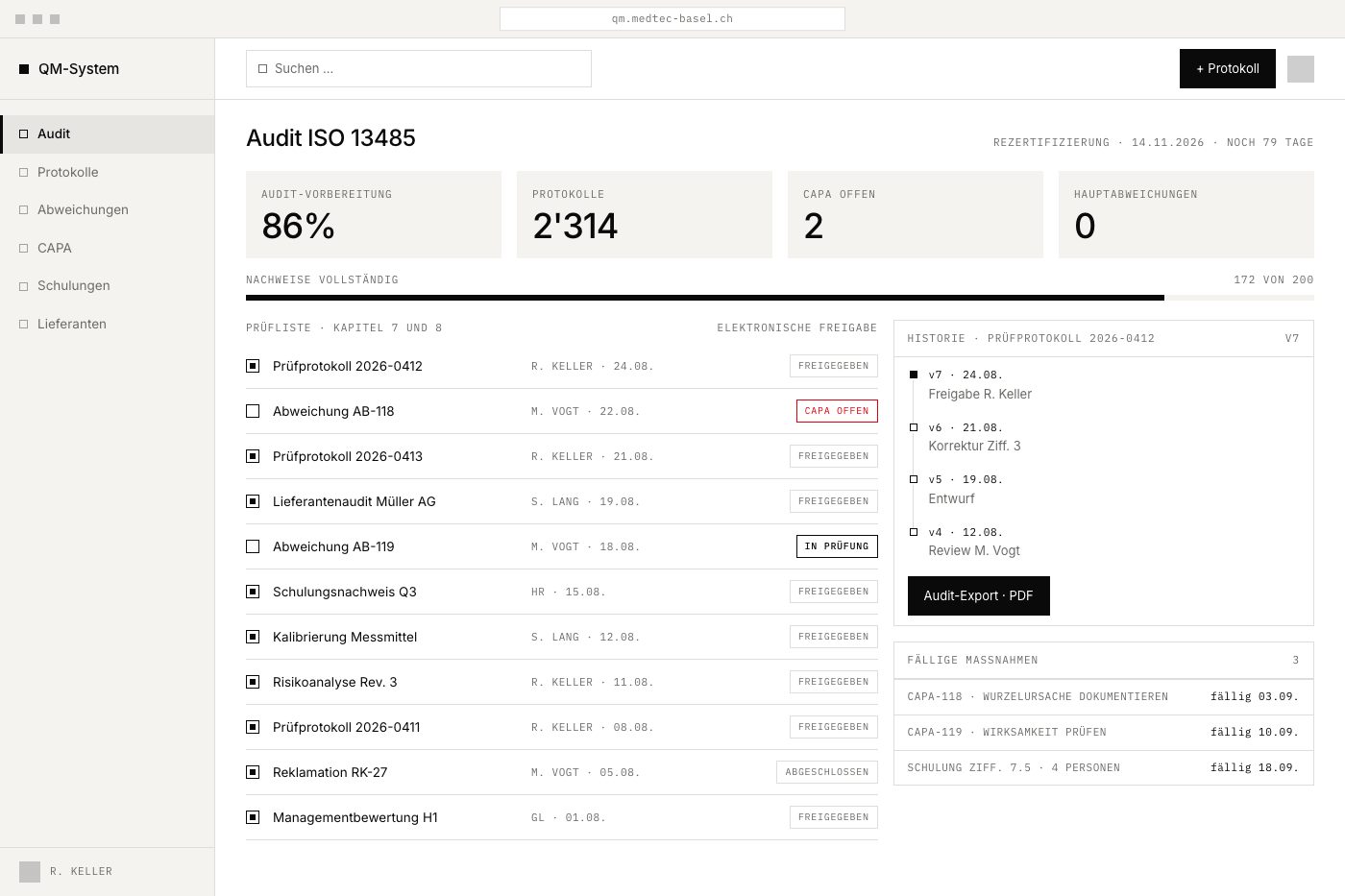The width and height of the screenshot is (1345, 896).
Task: Click the CAPA OFFEN status badge
Action: 837,411
